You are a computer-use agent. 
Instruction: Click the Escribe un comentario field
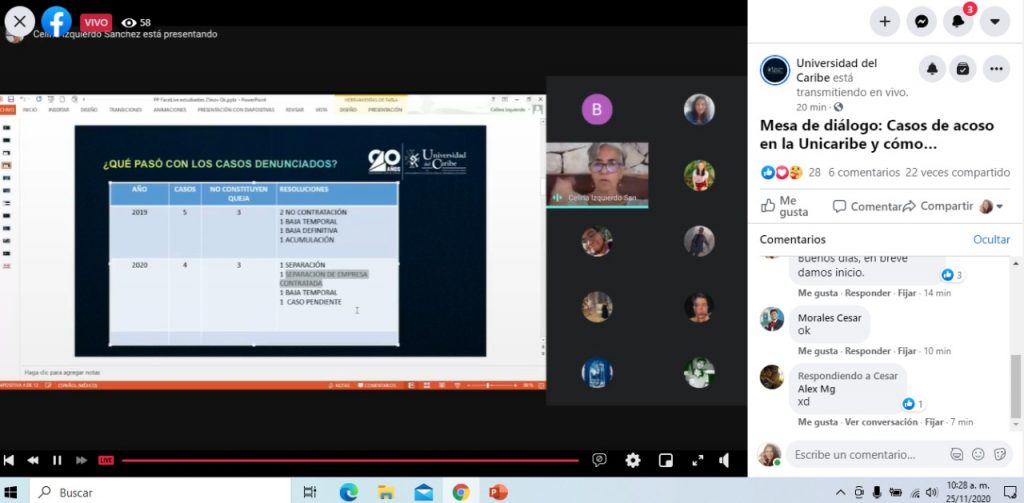[865, 454]
